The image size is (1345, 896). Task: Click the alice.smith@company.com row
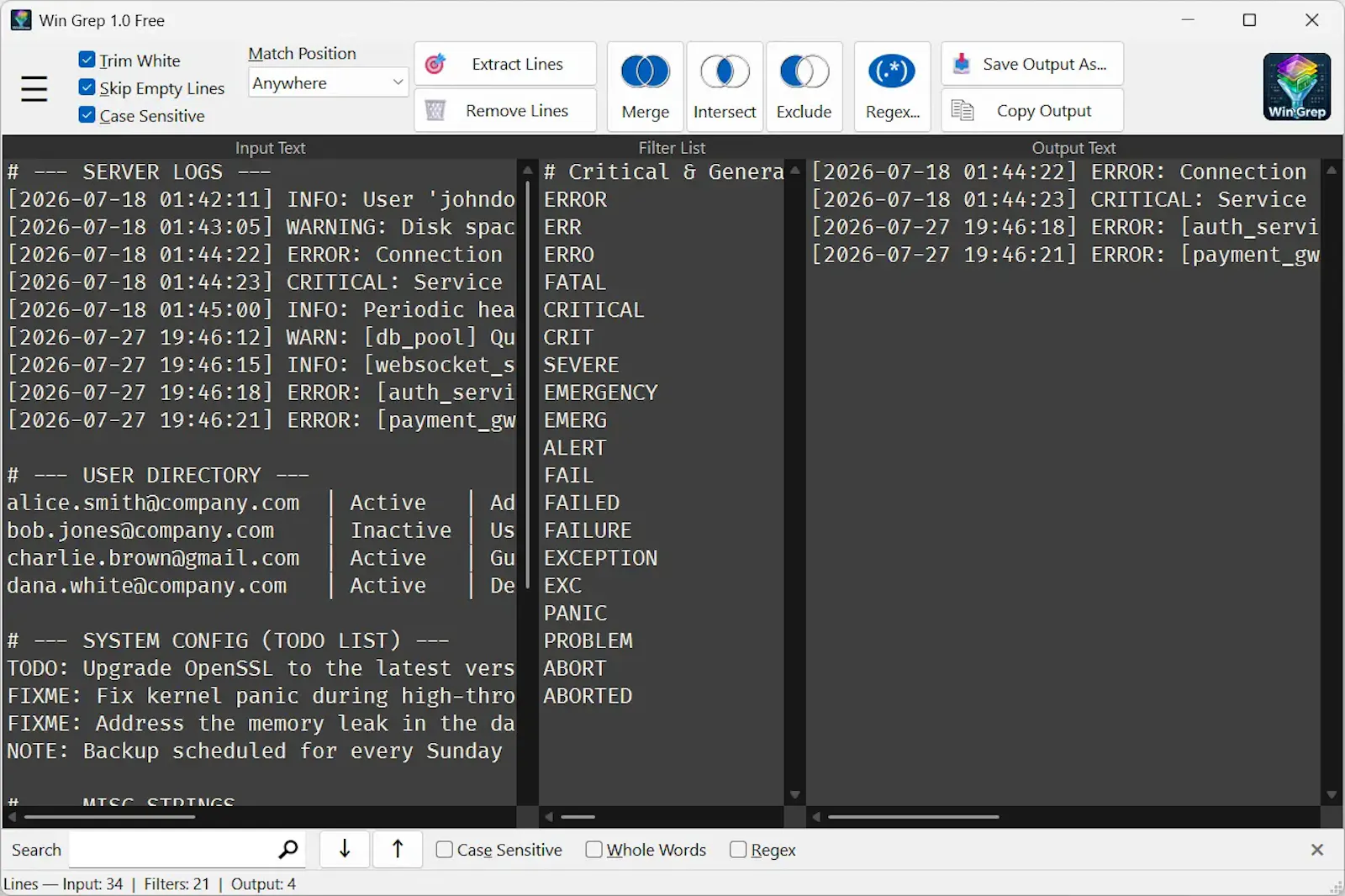click(x=261, y=503)
